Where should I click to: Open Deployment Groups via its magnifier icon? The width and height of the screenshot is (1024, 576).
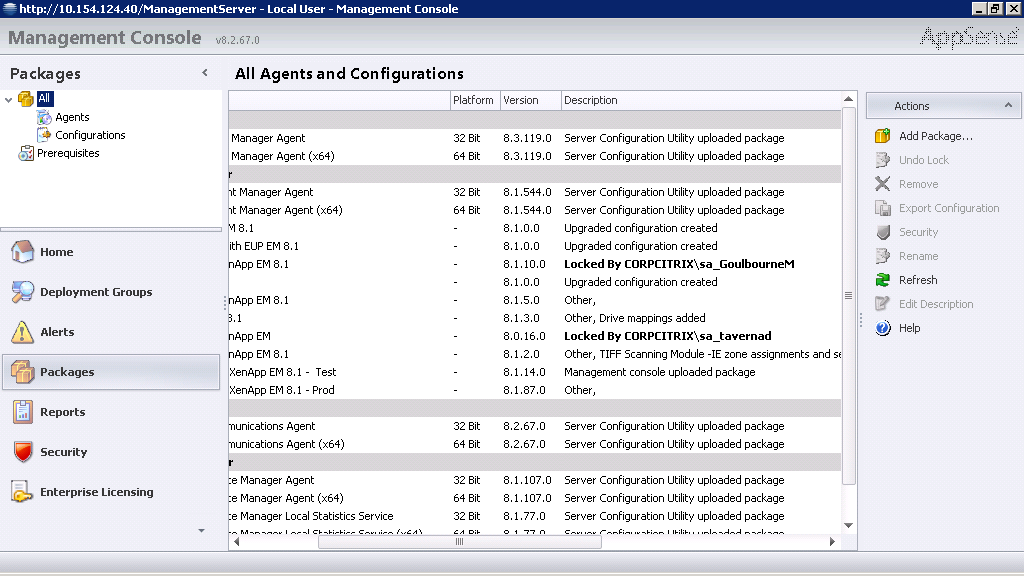23,292
